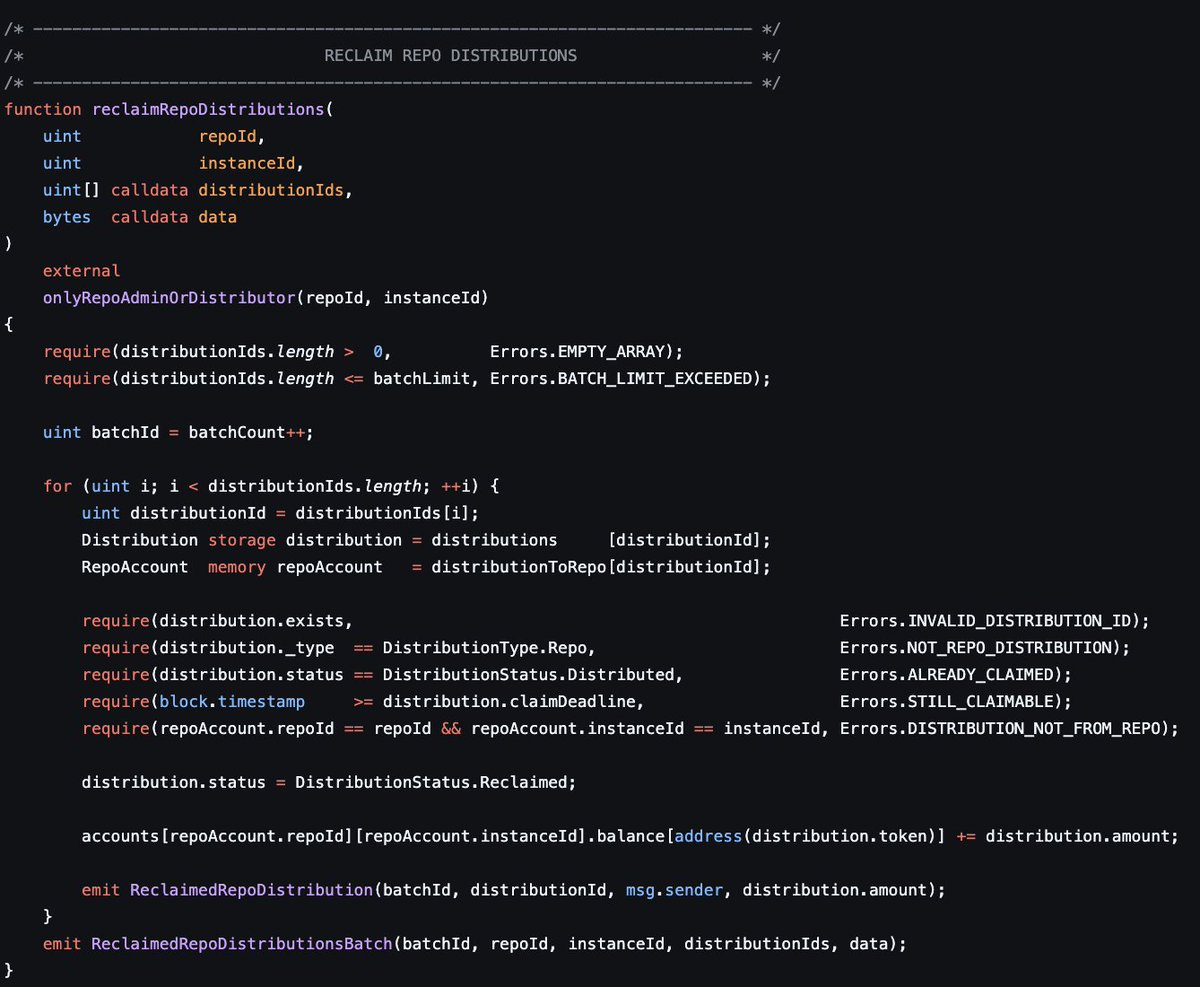Click the external visibility keyword
The image size is (1200, 987).
click(82, 271)
